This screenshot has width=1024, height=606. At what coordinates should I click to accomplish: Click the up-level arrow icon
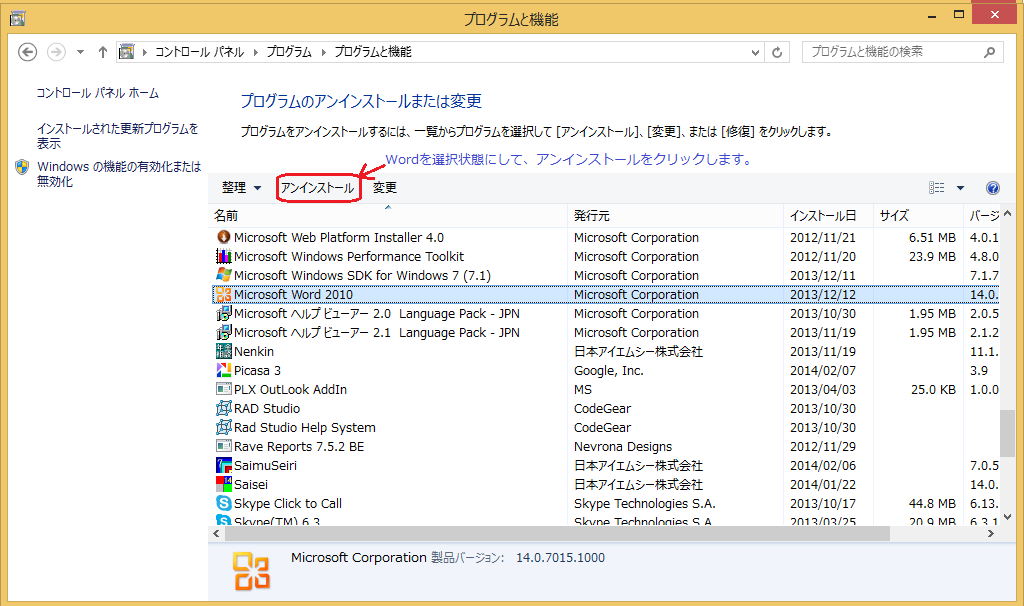103,52
